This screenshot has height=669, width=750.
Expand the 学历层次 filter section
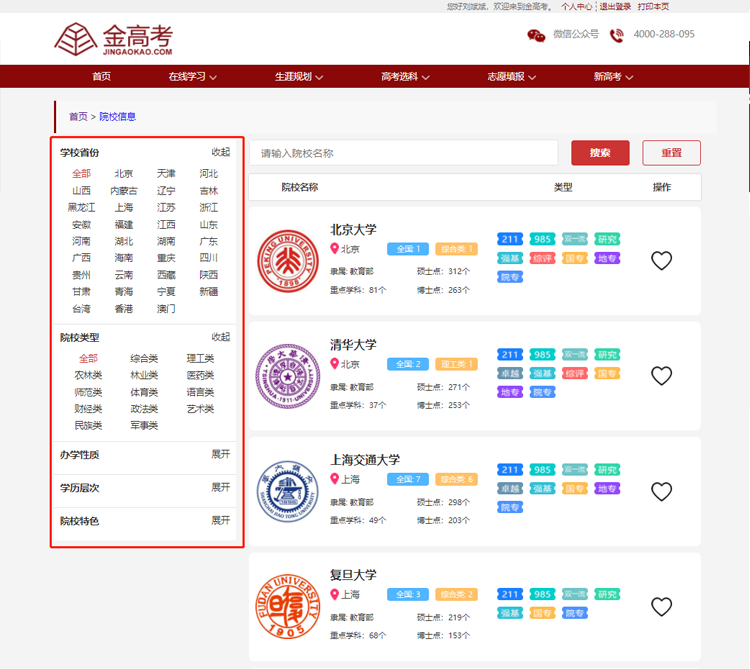coord(220,487)
